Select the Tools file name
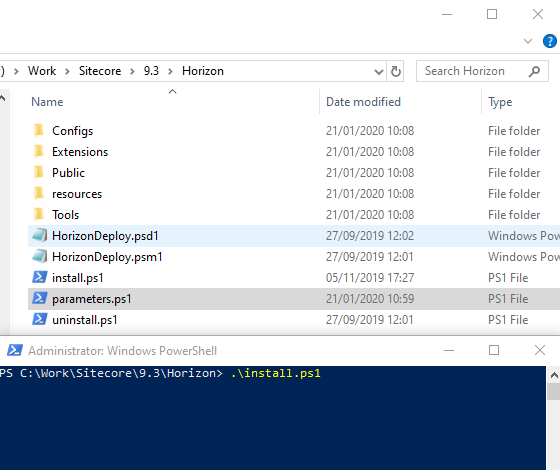The width and height of the screenshot is (560, 470). 66,215
